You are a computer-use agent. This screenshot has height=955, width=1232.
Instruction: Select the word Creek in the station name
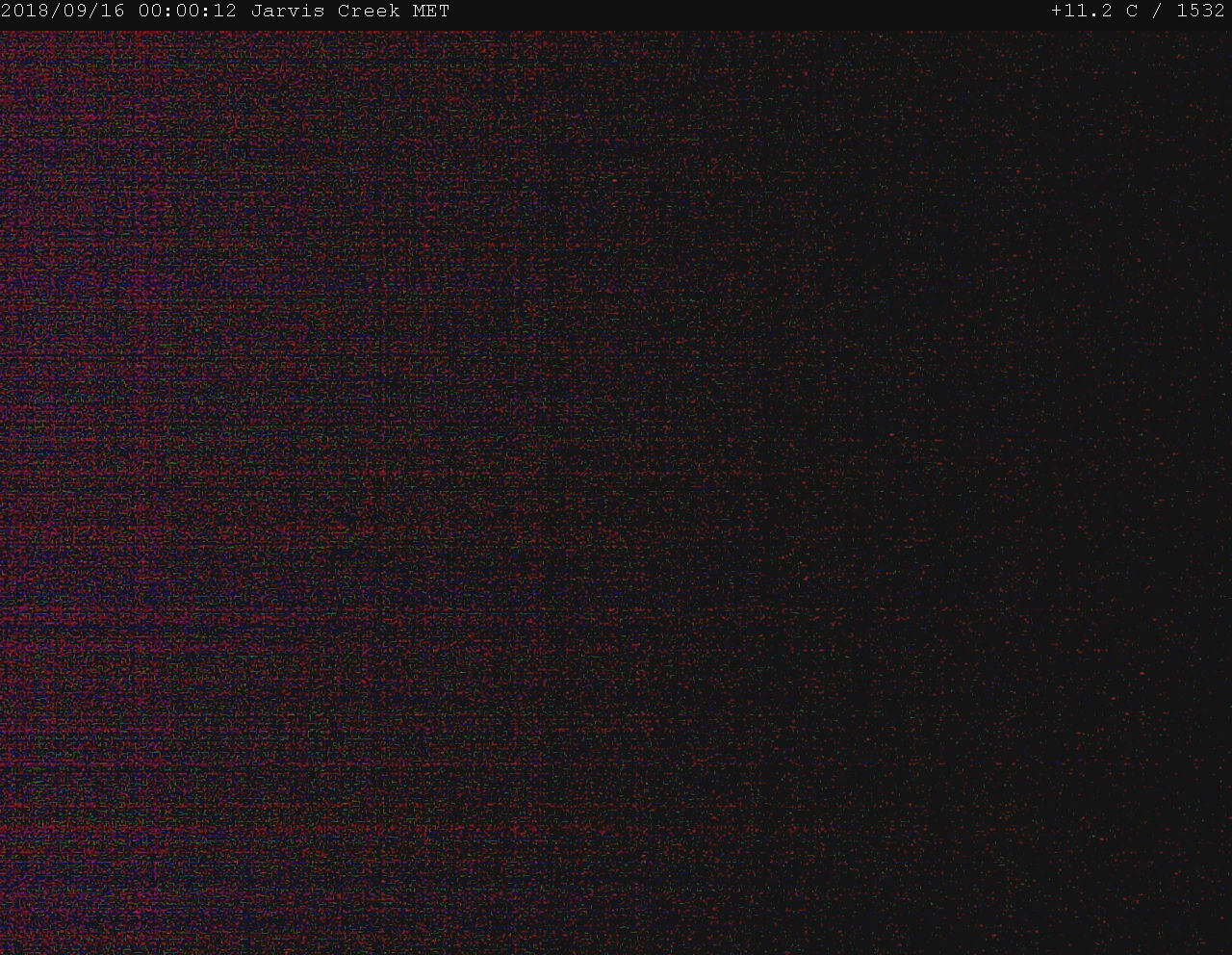369,12
